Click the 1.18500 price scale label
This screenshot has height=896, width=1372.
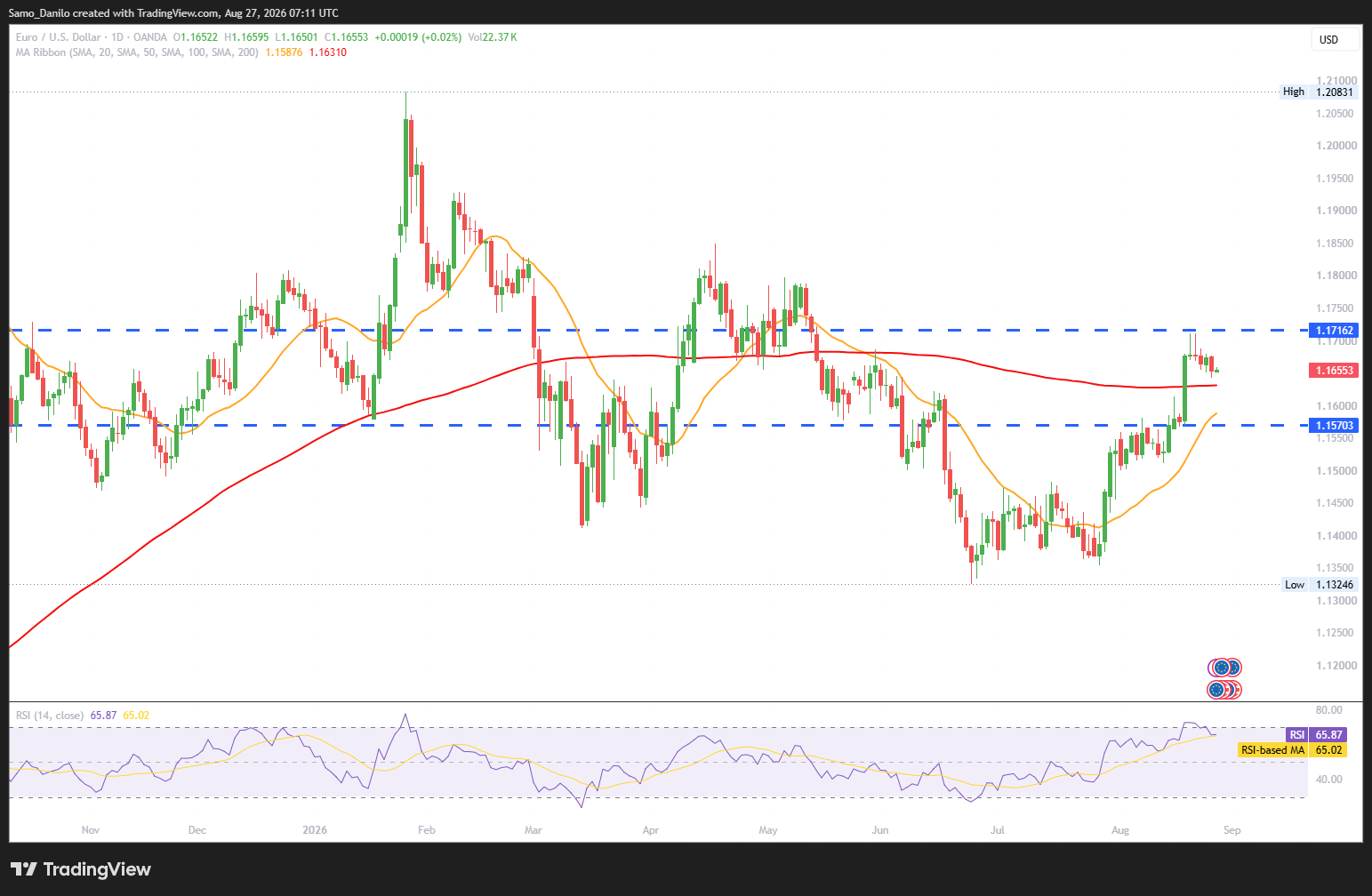(x=1336, y=244)
